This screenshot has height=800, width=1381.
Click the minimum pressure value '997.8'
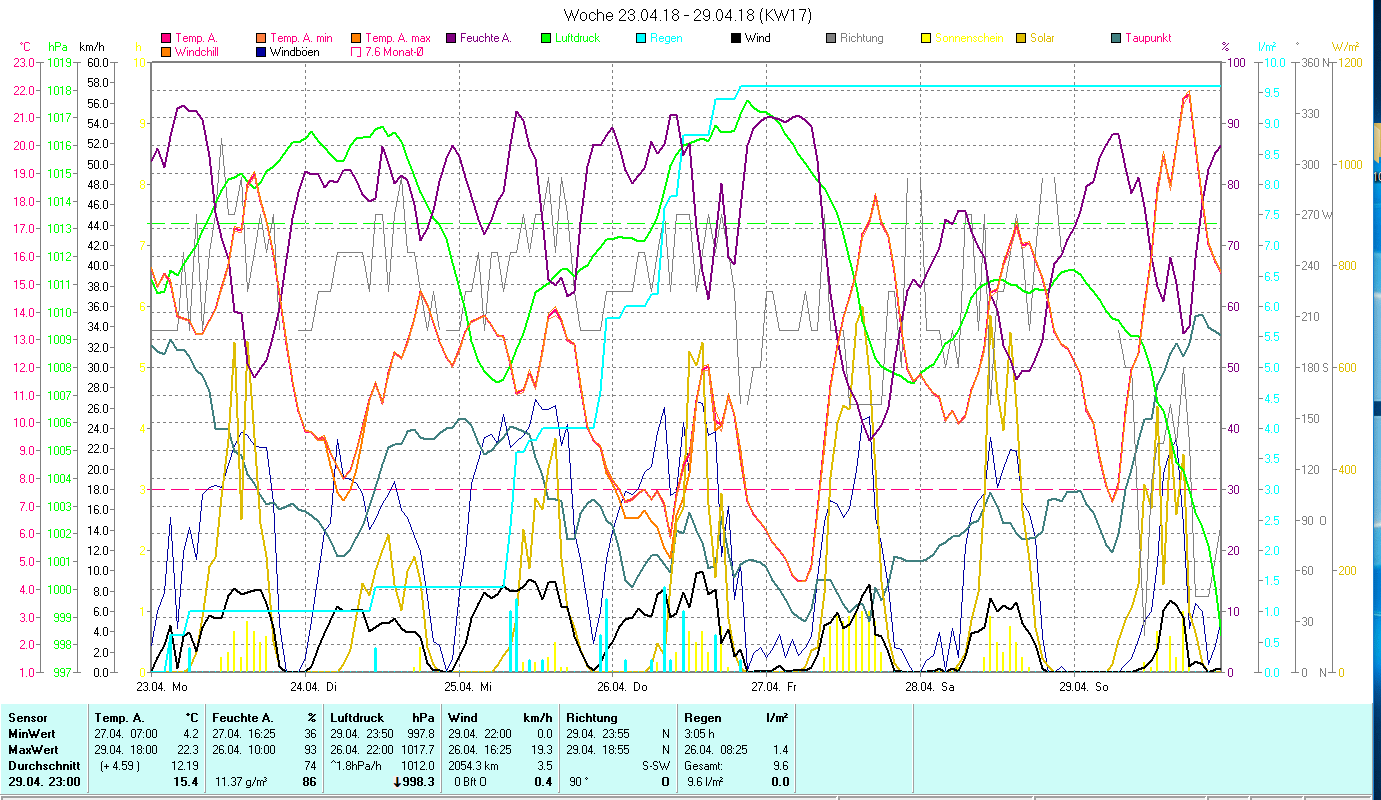click(x=422, y=733)
